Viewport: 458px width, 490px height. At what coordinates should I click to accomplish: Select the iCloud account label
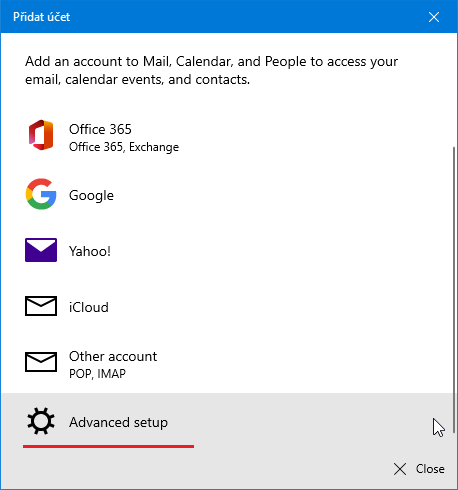click(x=89, y=307)
